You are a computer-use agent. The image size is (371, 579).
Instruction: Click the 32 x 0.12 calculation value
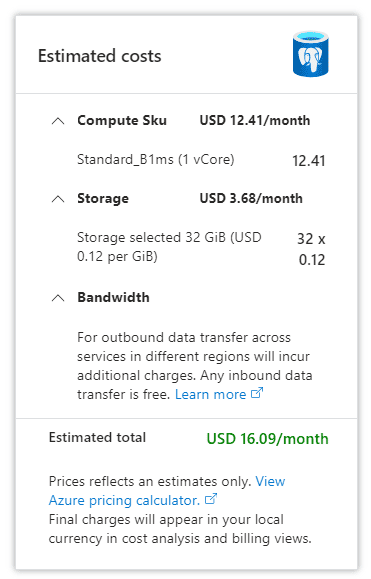click(311, 249)
